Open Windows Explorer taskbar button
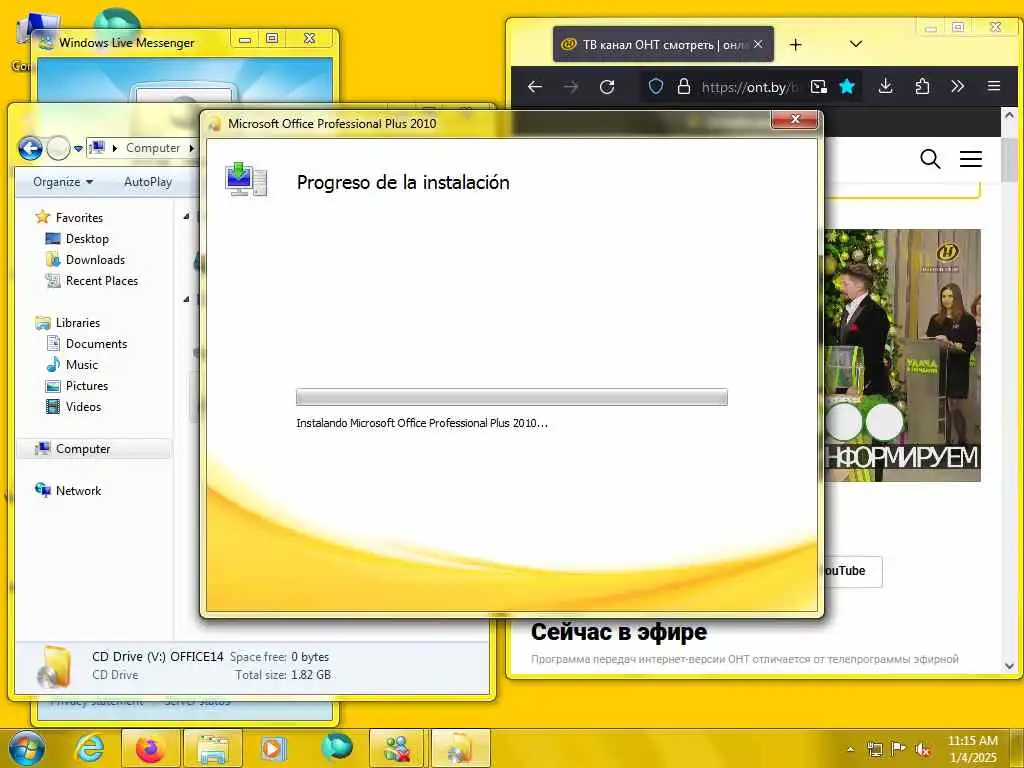 coord(213,748)
